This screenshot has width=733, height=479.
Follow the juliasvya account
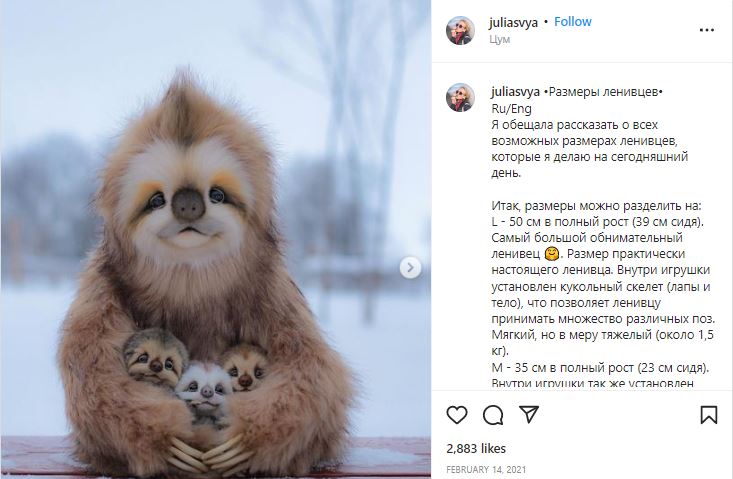[x=573, y=22]
